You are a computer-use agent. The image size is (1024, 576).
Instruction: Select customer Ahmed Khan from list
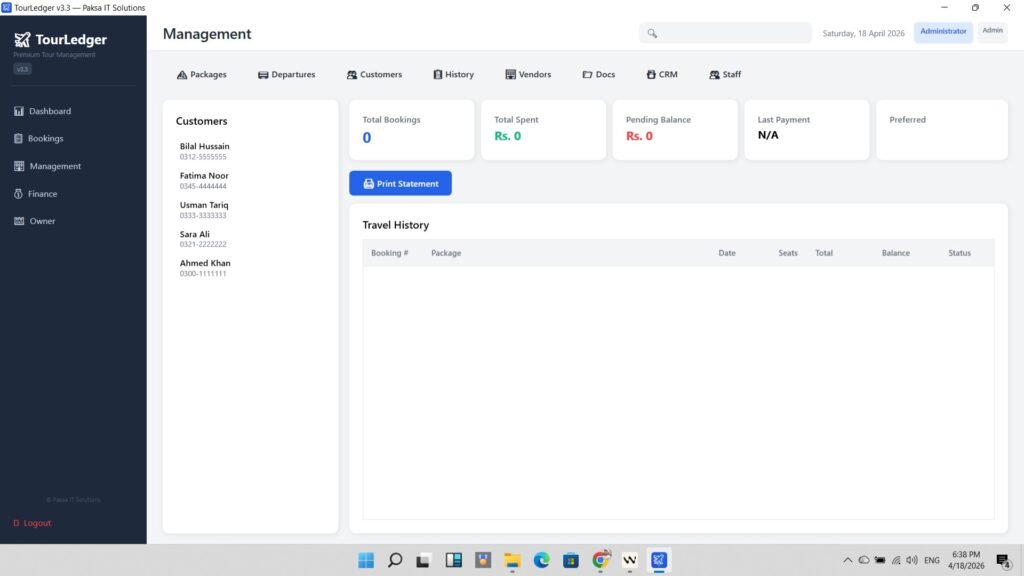click(205, 268)
